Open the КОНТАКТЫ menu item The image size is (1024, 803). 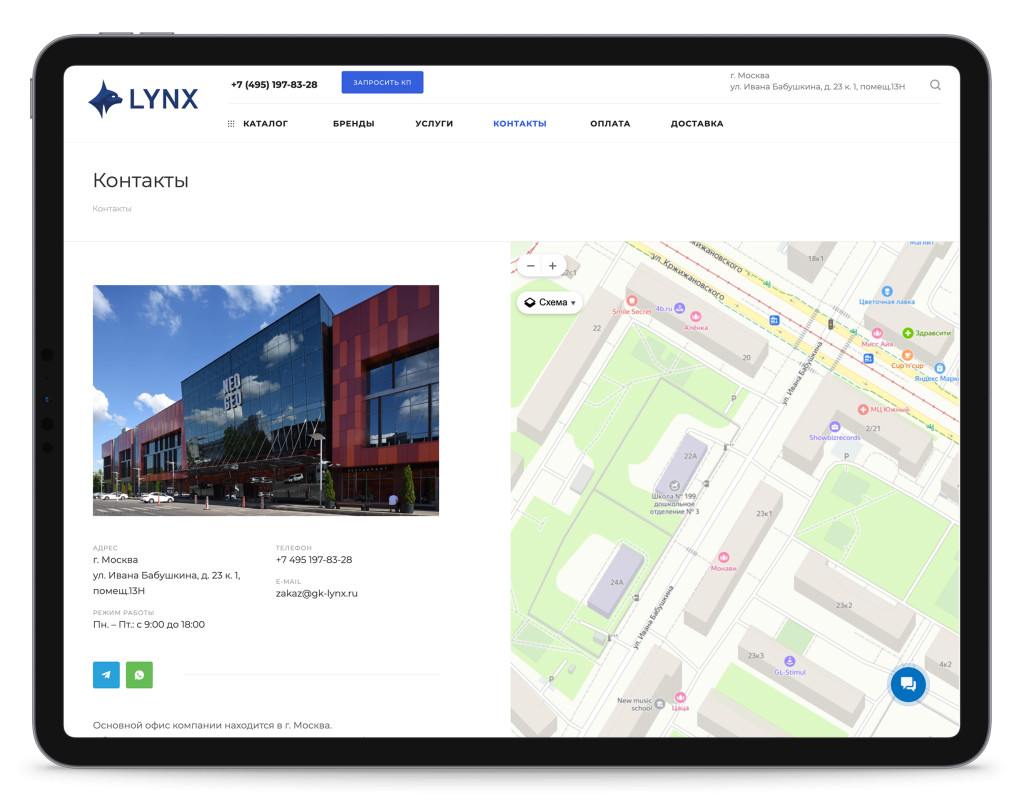tap(520, 123)
